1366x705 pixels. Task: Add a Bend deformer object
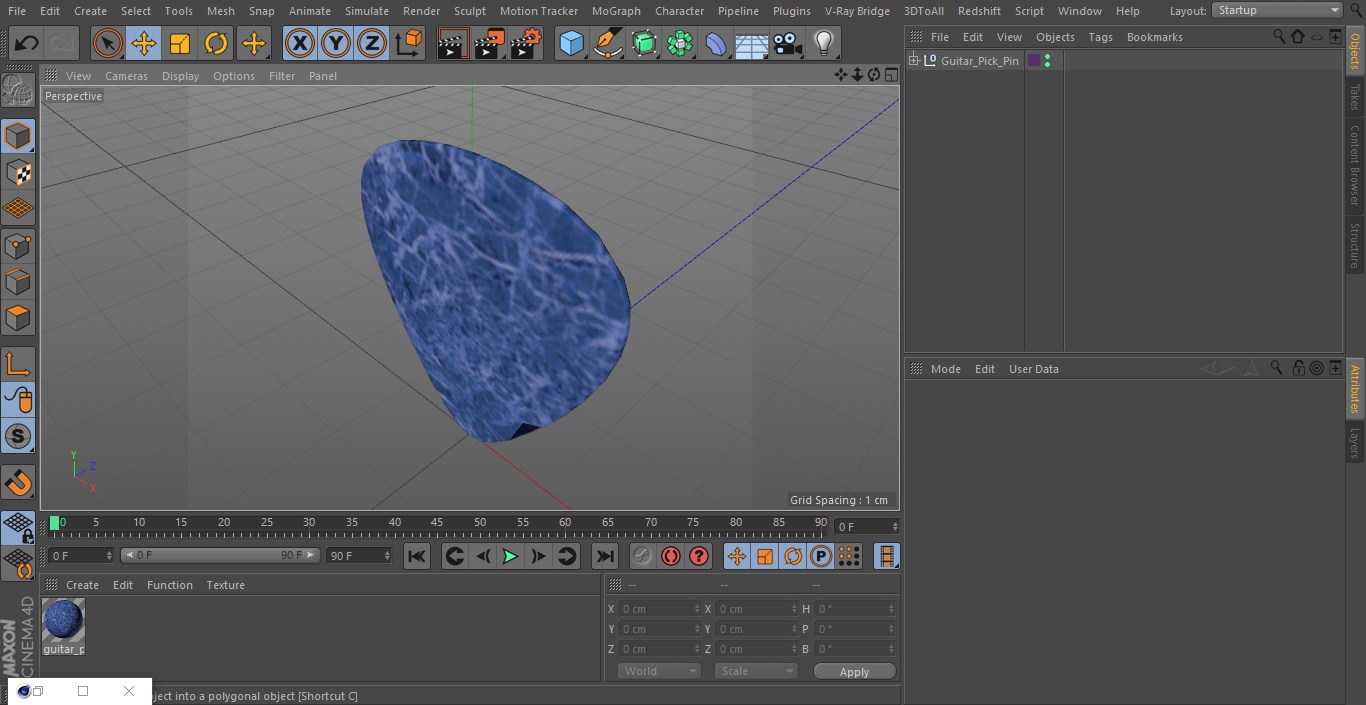click(716, 44)
